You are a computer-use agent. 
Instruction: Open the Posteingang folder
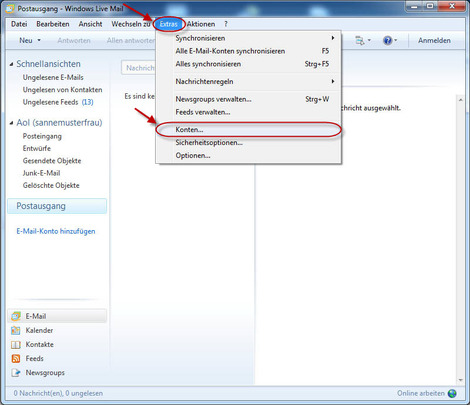42,136
